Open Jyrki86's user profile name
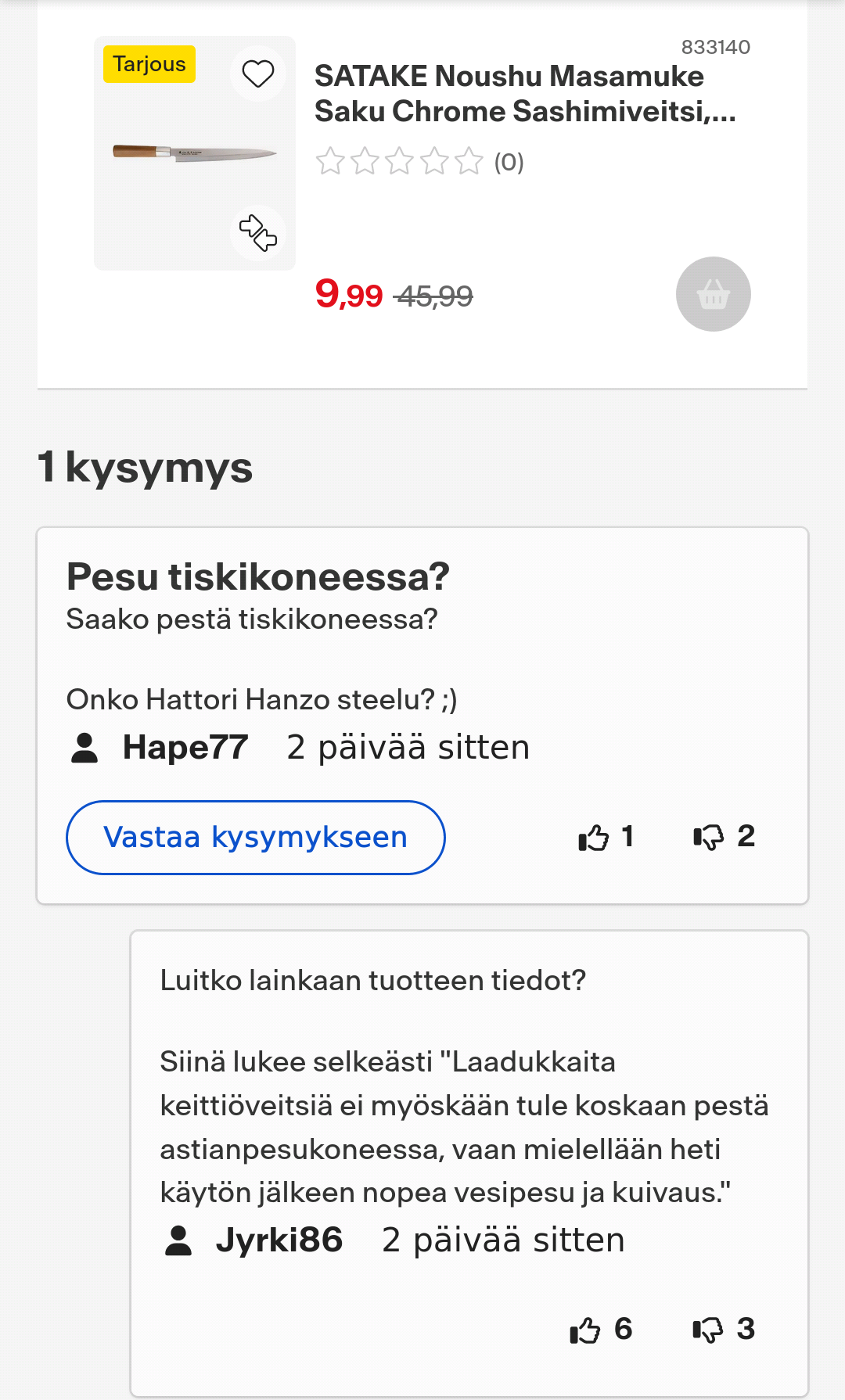 click(x=279, y=1240)
